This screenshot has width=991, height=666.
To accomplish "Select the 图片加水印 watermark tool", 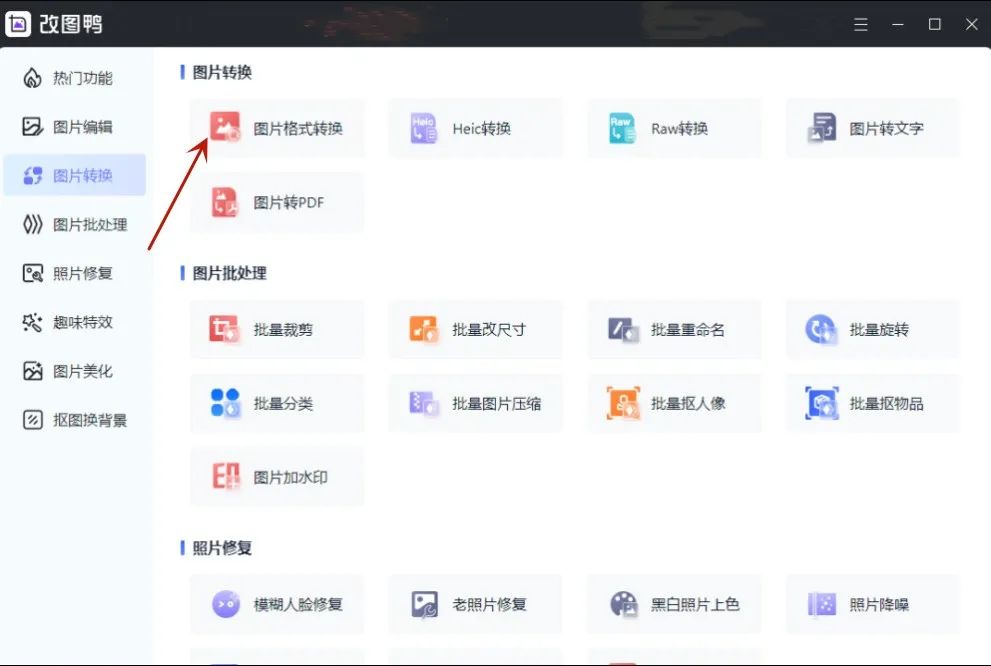I will 276,477.
